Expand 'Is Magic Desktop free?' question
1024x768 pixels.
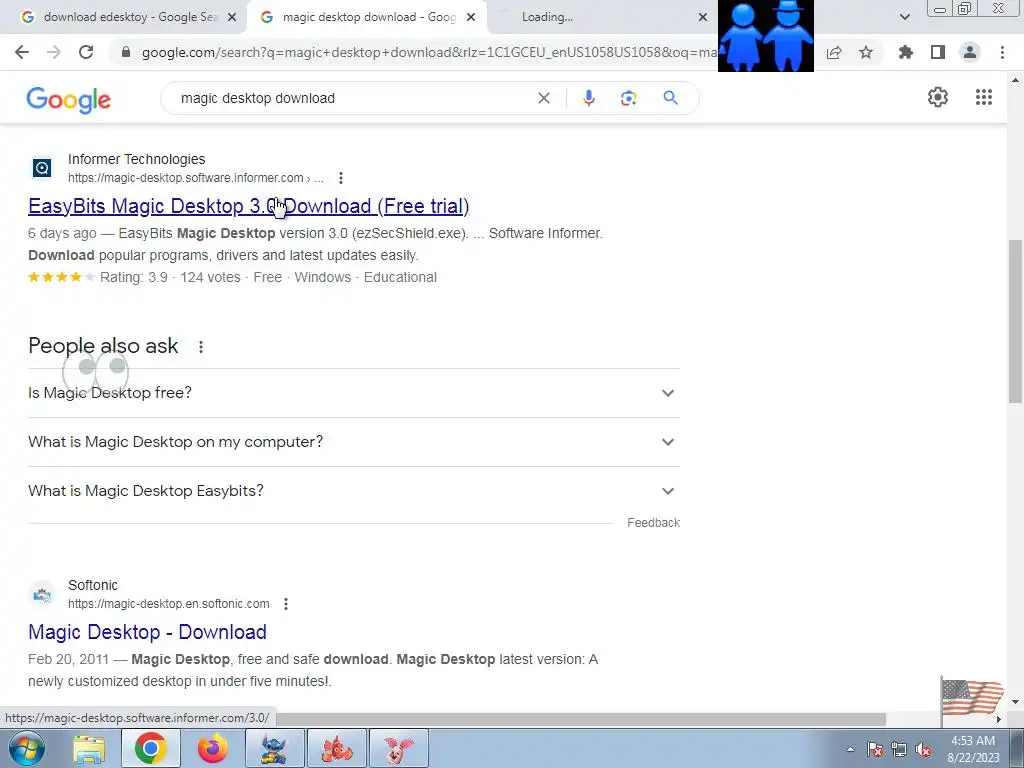(354, 393)
